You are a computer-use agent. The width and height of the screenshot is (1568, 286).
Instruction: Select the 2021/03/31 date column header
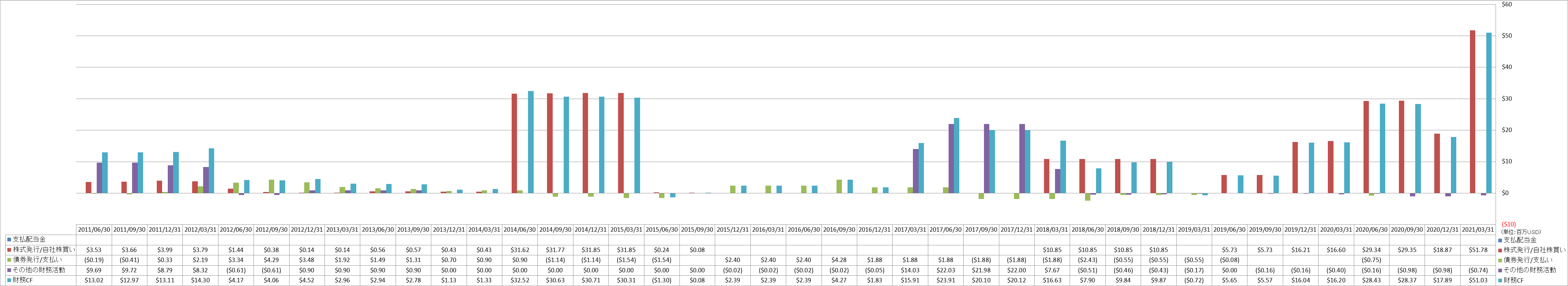[1479, 229]
